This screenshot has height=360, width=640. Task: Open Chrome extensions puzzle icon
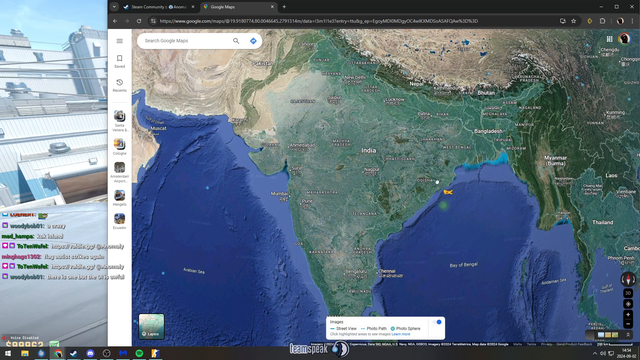pos(602,21)
